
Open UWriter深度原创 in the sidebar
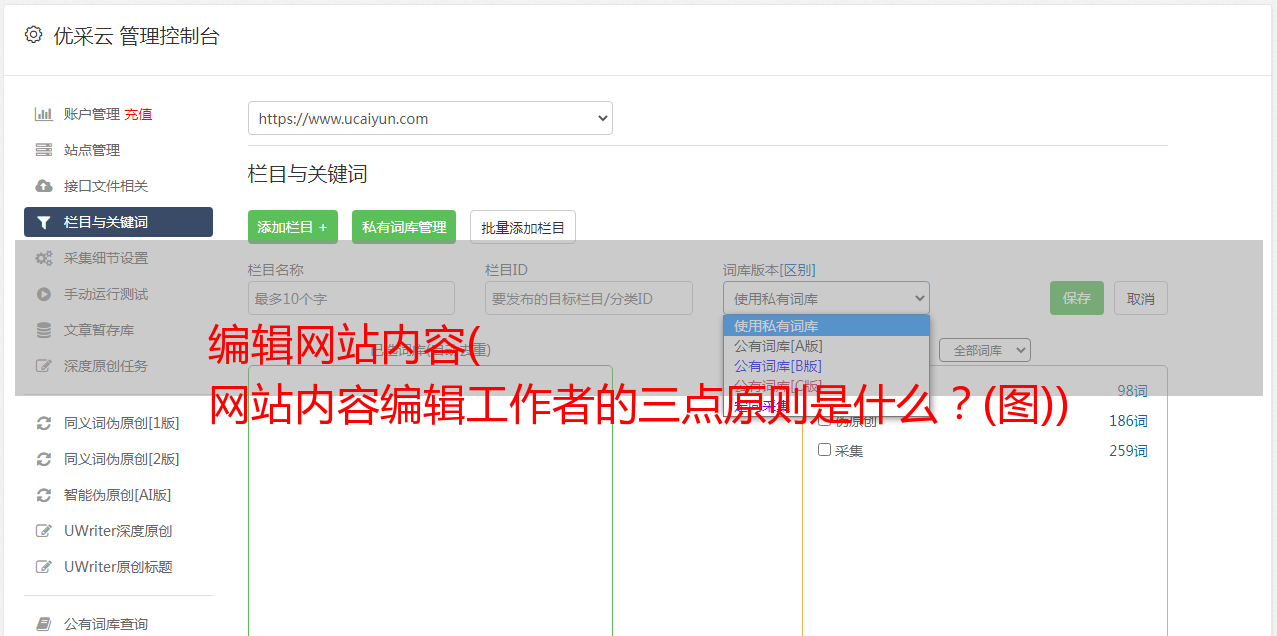118,531
